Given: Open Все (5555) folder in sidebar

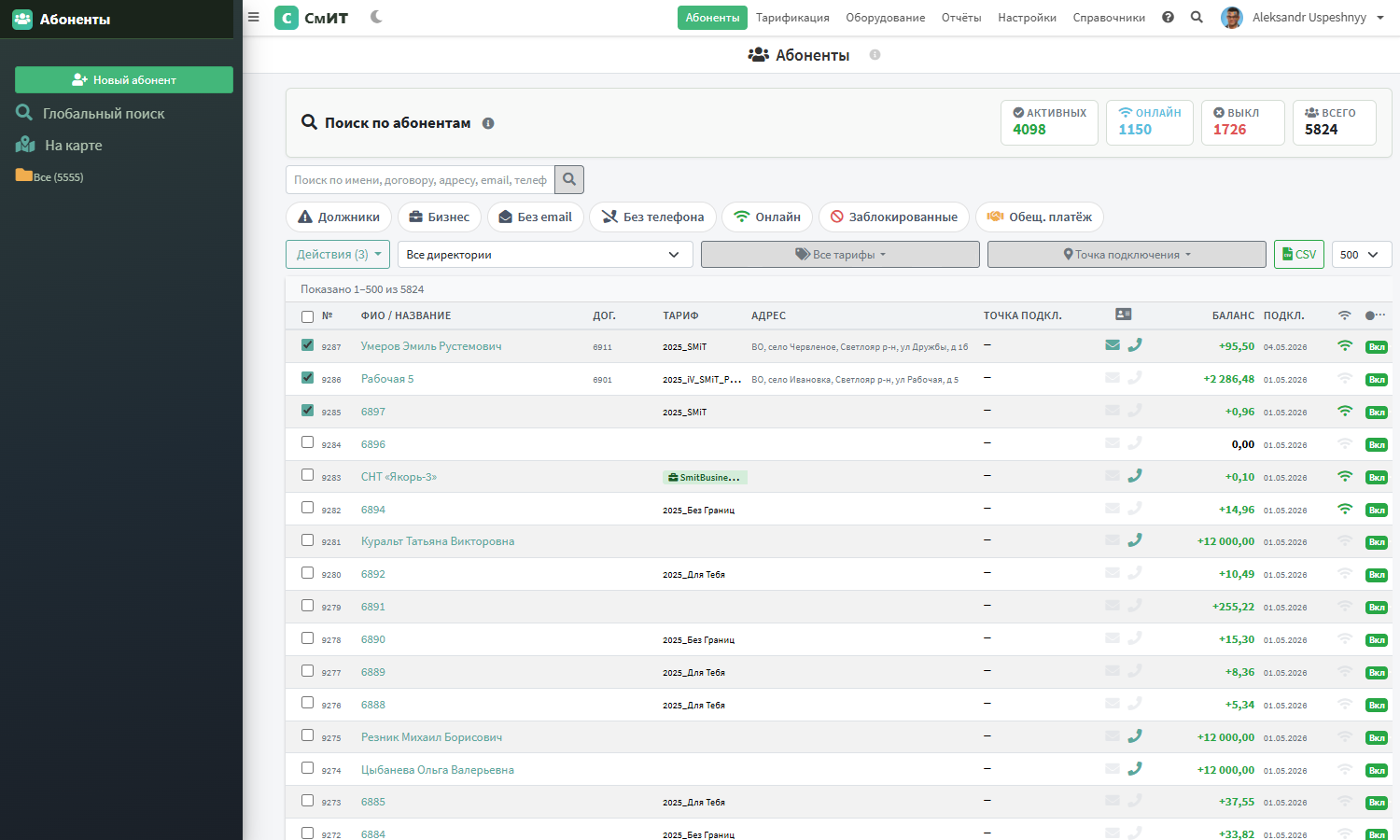Looking at the screenshot, I should (x=49, y=176).
